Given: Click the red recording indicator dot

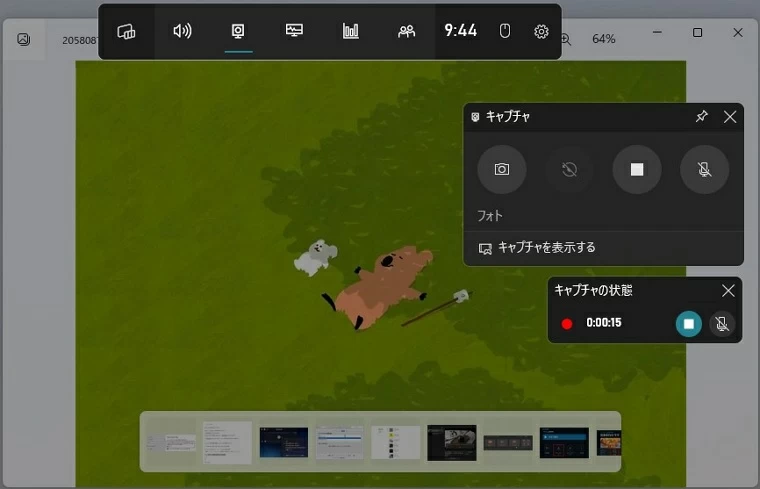Looking at the screenshot, I should point(567,324).
